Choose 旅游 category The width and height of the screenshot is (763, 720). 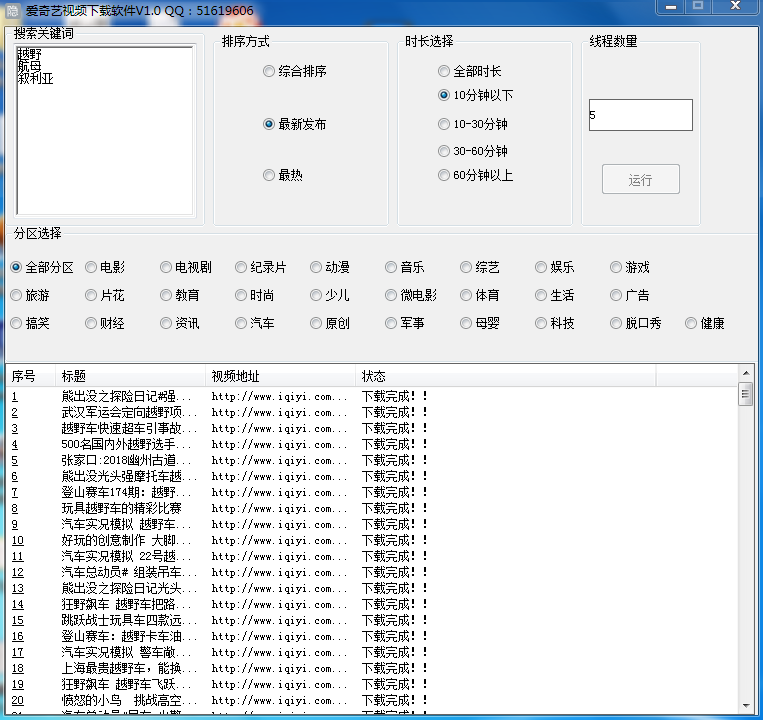(30, 295)
